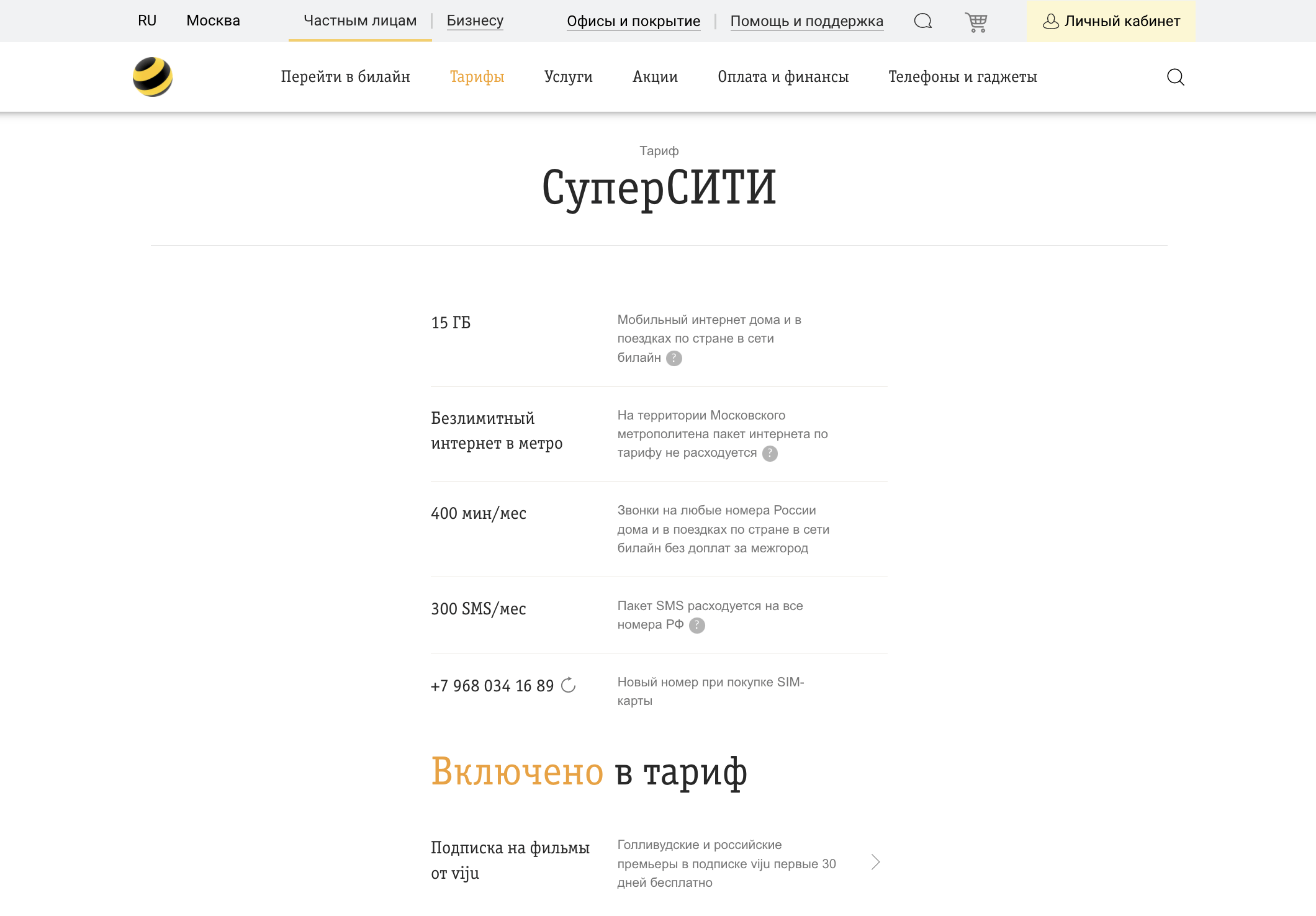This screenshot has width=1316, height=916.
Task: Click the person icon in Личный кабинет
Action: [1050, 21]
